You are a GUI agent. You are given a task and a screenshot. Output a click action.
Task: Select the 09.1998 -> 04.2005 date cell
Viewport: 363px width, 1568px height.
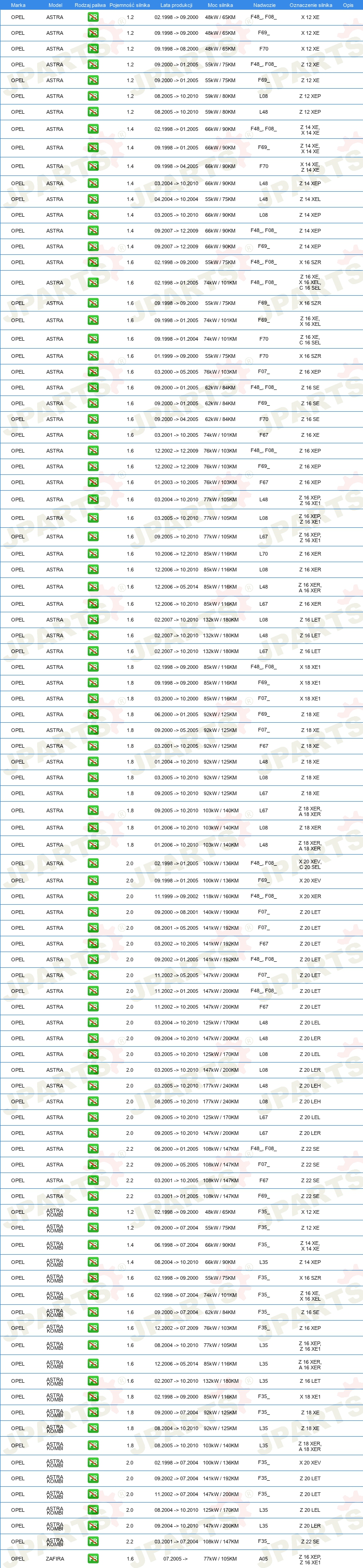pos(176,166)
